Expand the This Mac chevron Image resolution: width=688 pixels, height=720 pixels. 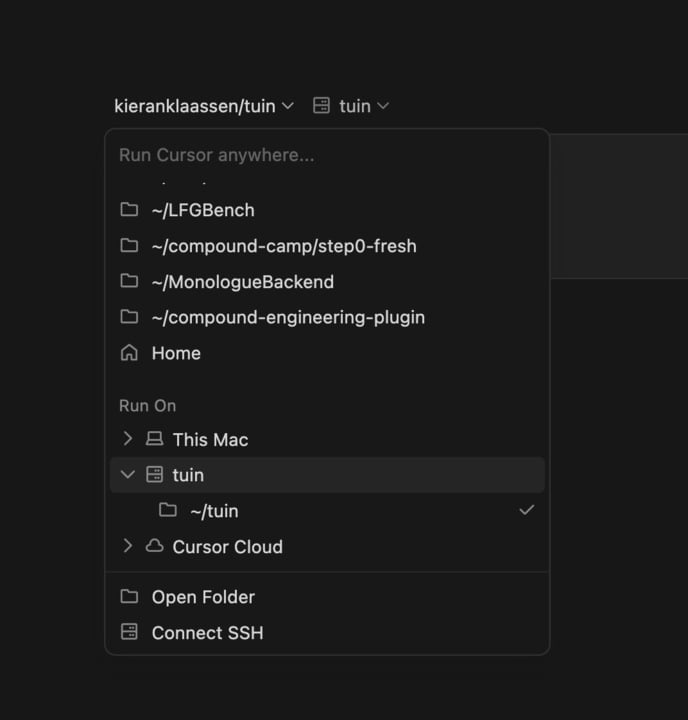(128, 439)
